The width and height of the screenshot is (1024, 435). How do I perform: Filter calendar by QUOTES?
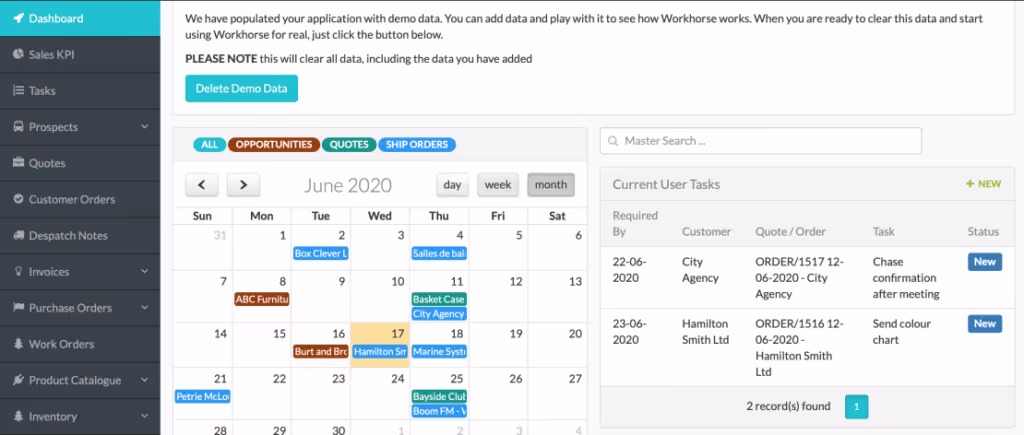(x=349, y=144)
